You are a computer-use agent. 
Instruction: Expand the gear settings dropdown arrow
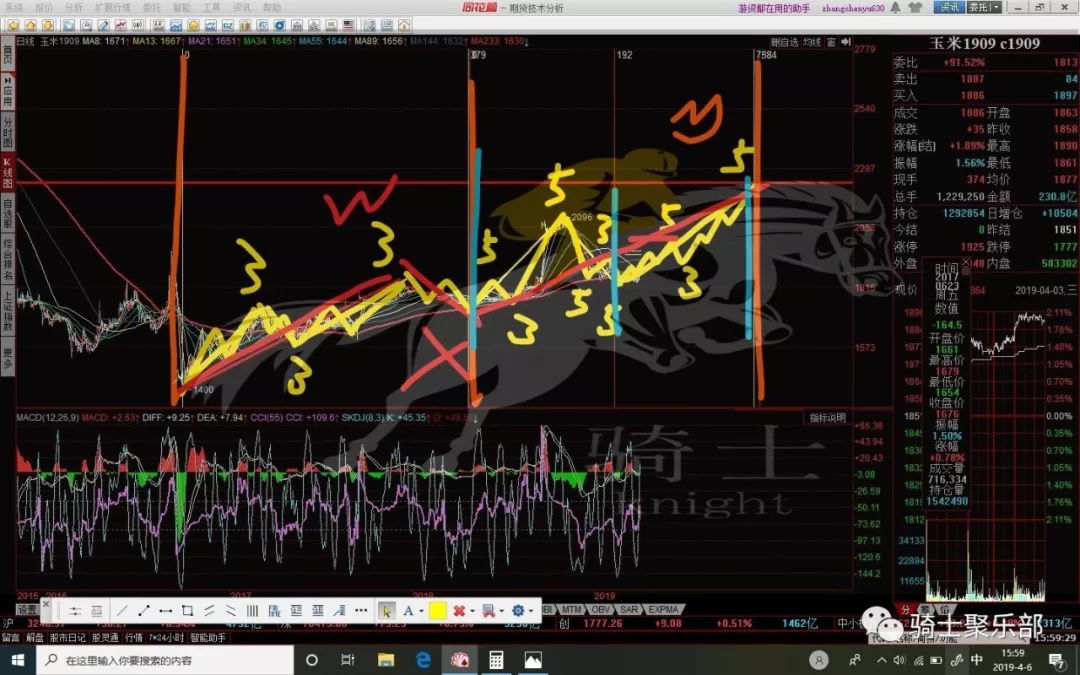[531, 612]
